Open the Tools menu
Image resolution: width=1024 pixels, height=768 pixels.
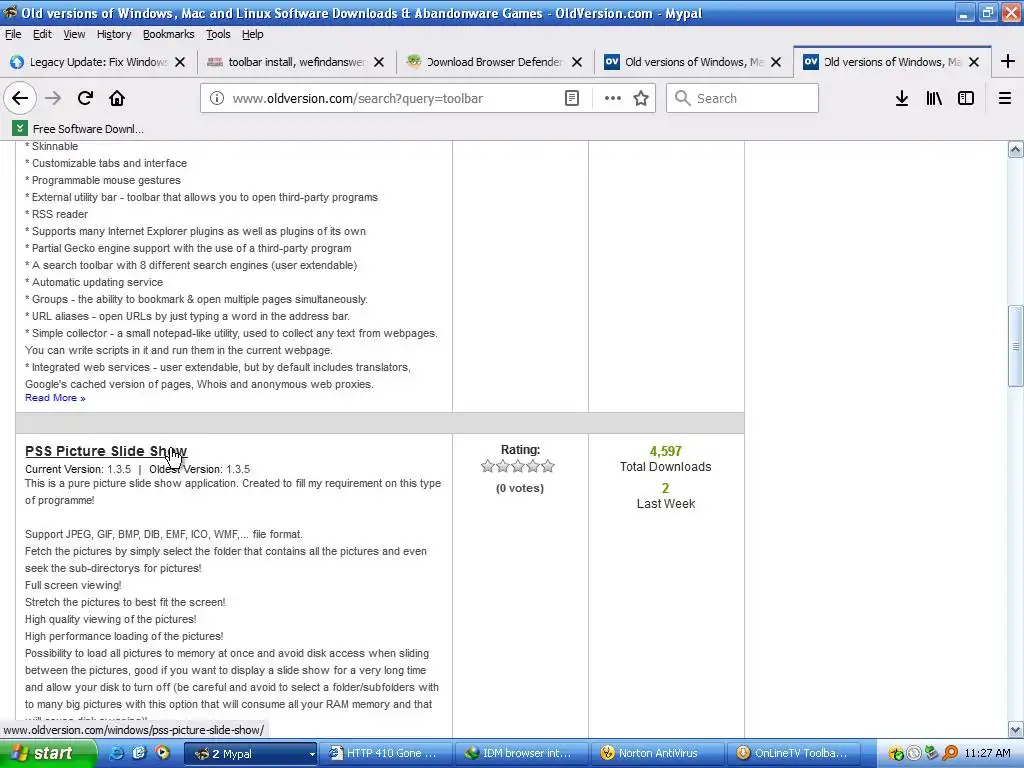pyautogui.click(x=217, y=34)
